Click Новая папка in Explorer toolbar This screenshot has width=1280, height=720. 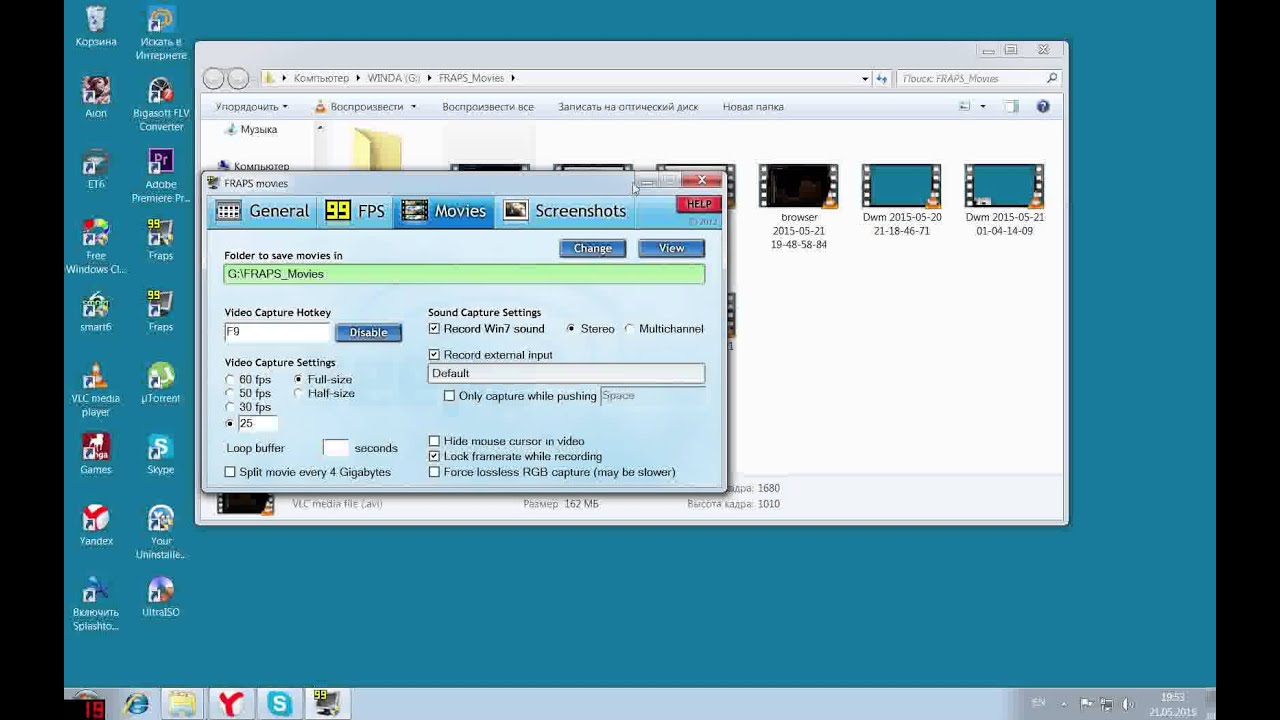tap(753, 107)
